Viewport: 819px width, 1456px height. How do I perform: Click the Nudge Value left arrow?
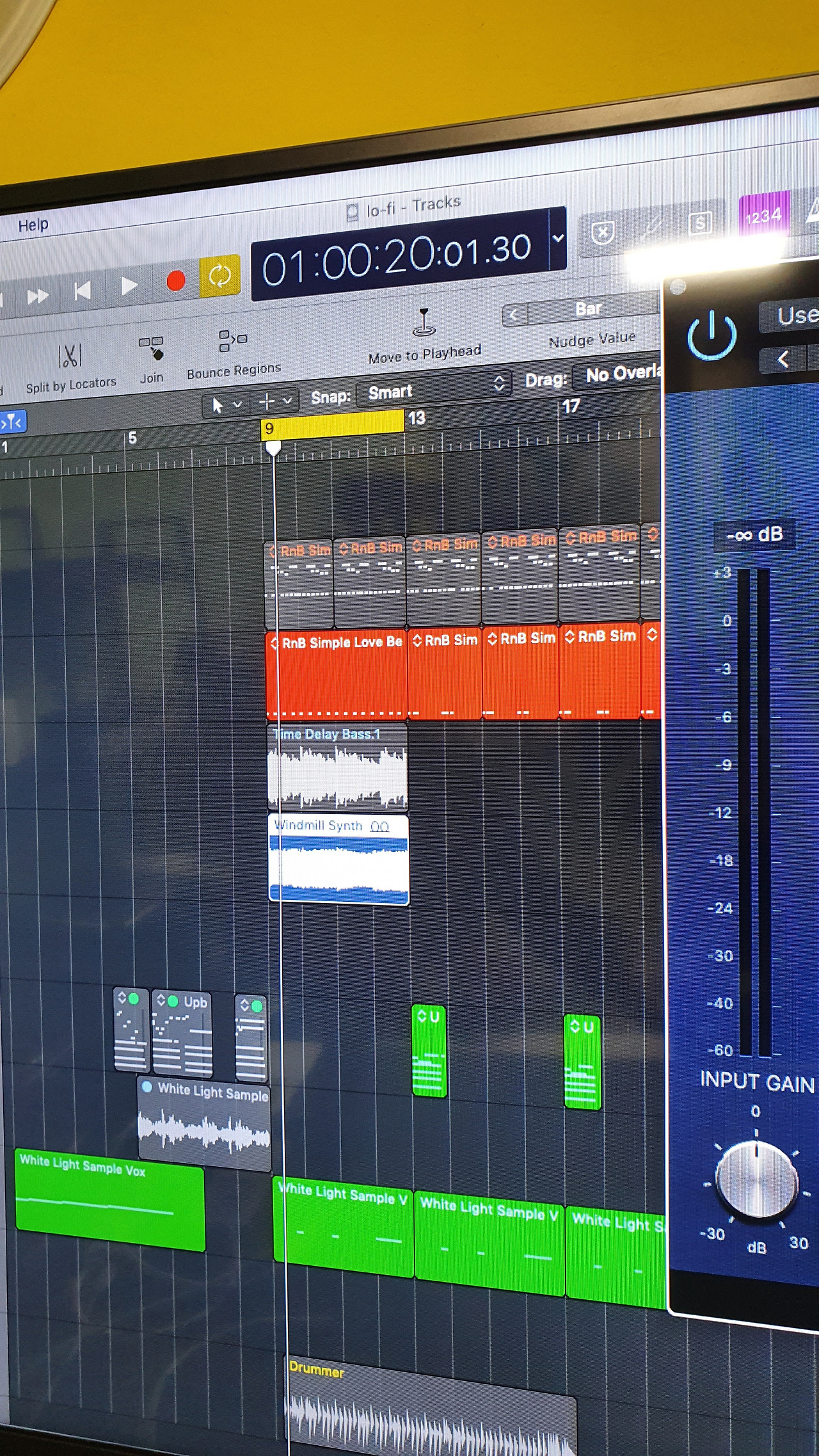pos(513,315)
